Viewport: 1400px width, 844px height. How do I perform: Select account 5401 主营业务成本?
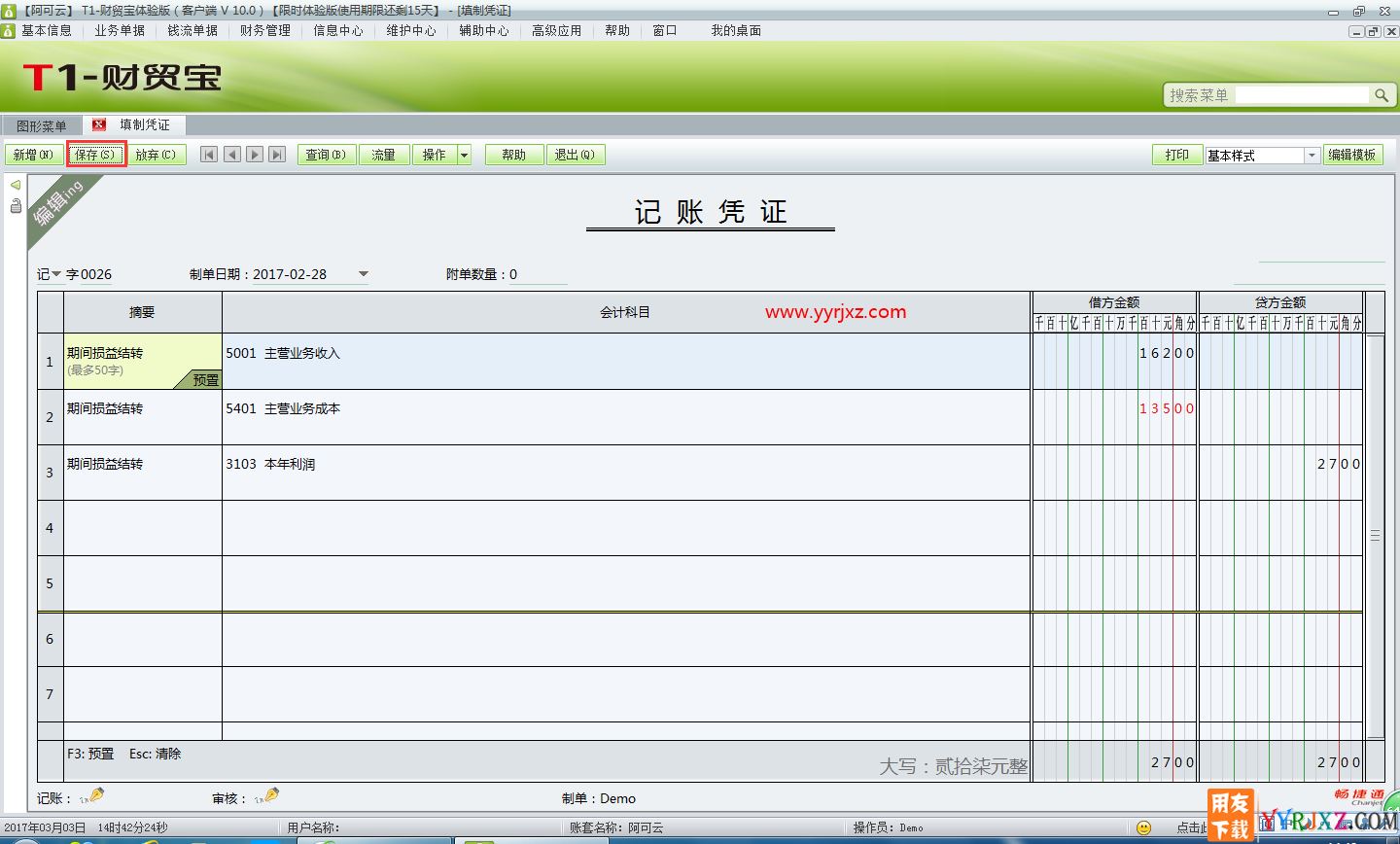pos(283,408)
